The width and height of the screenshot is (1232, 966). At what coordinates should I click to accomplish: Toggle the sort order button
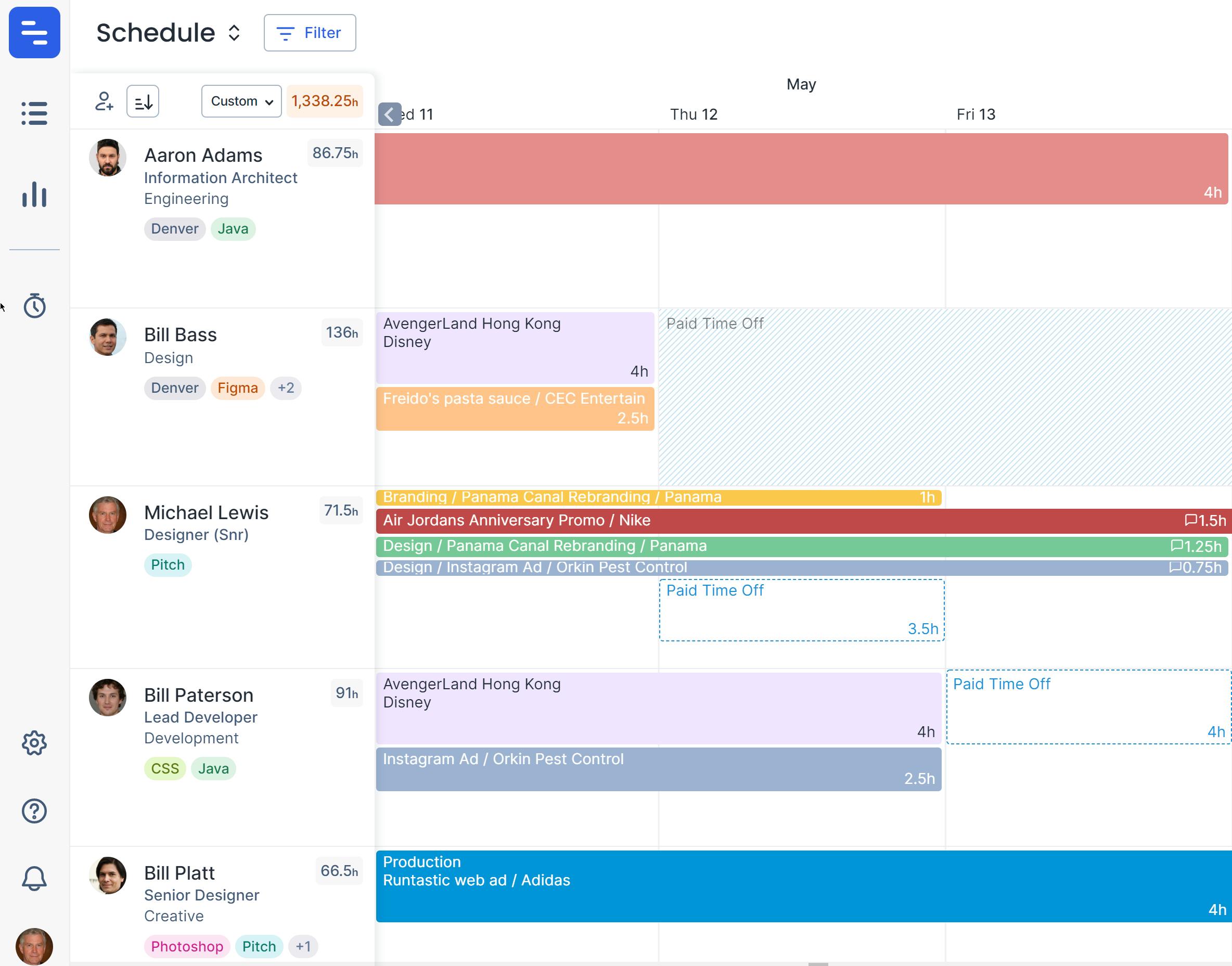(x=143, y=101)
